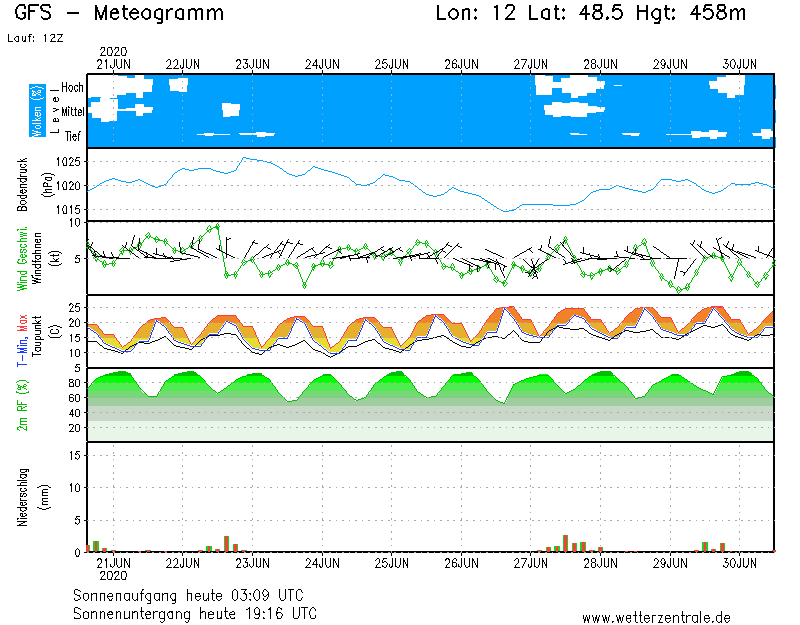Select the Lon/Lat/Hgt location header text

tap(591, 14)
